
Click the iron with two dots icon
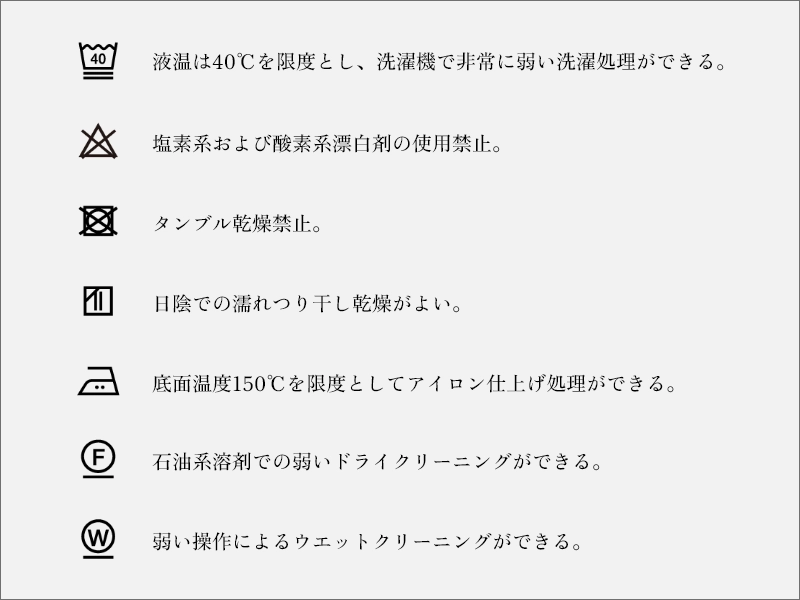[98, 381]
